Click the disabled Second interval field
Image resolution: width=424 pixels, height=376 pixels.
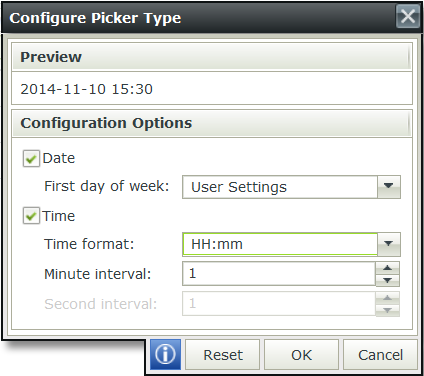(x=279, y=304)
